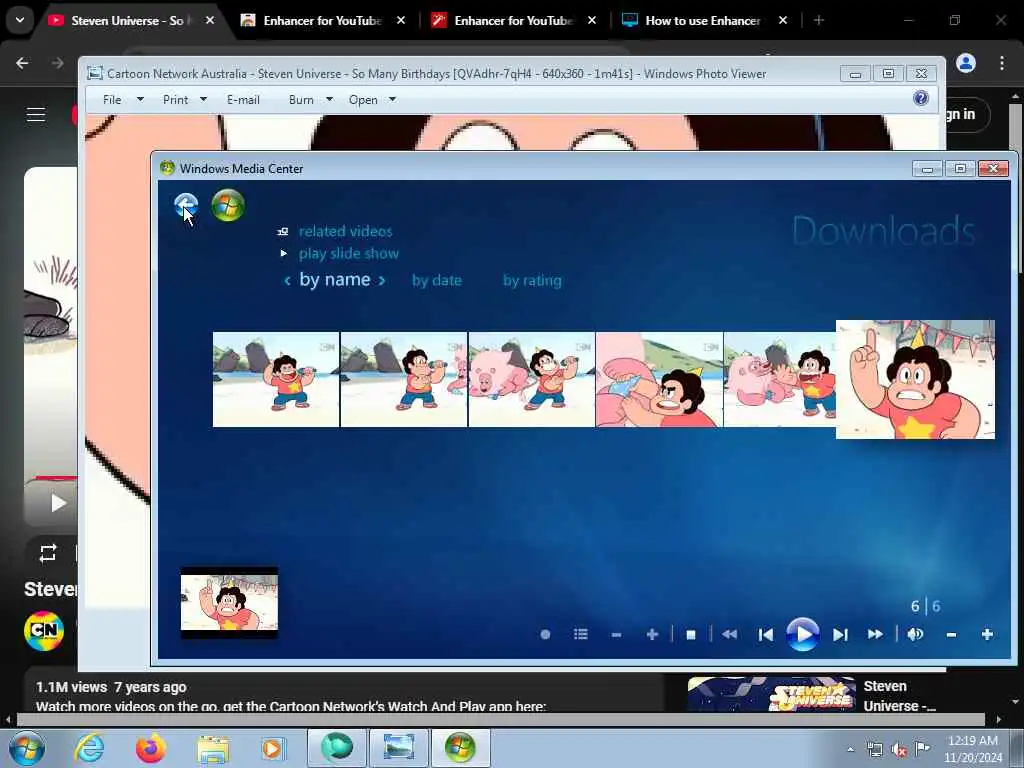The image size is (1024, 768).
Task: Open Cartoon Network channel avatar
Action: [x=44, y=631]
